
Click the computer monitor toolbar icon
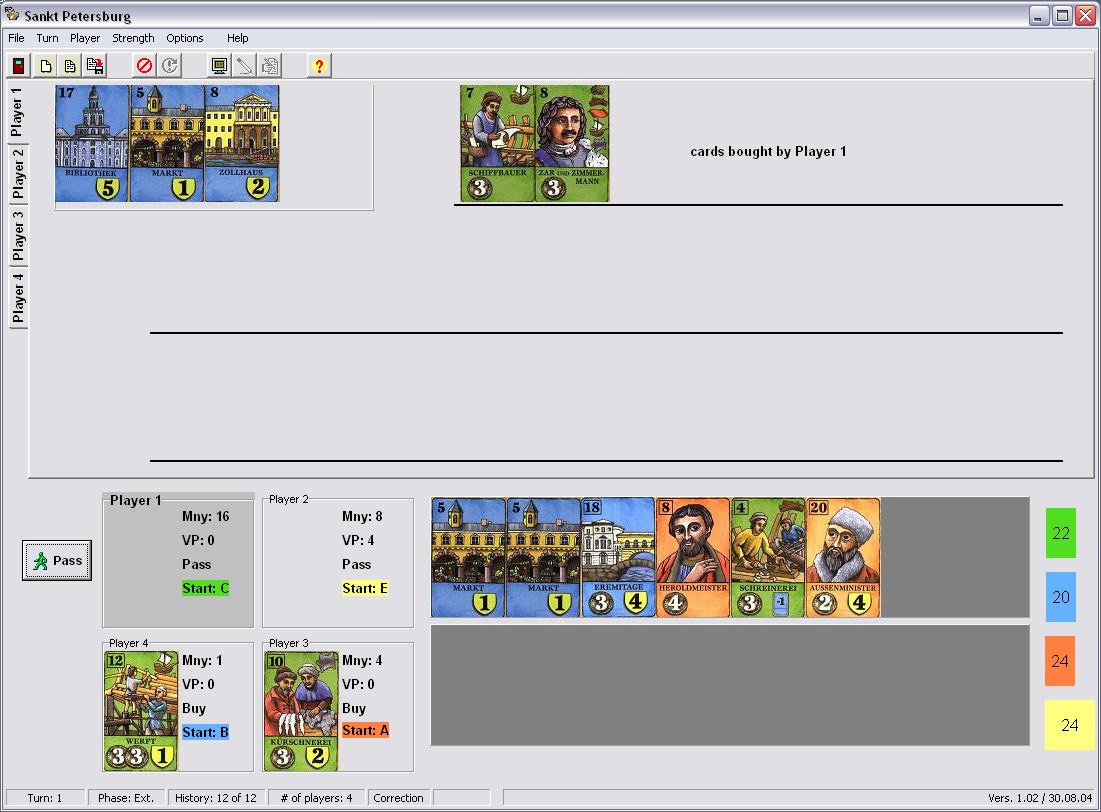pos(220,66)
